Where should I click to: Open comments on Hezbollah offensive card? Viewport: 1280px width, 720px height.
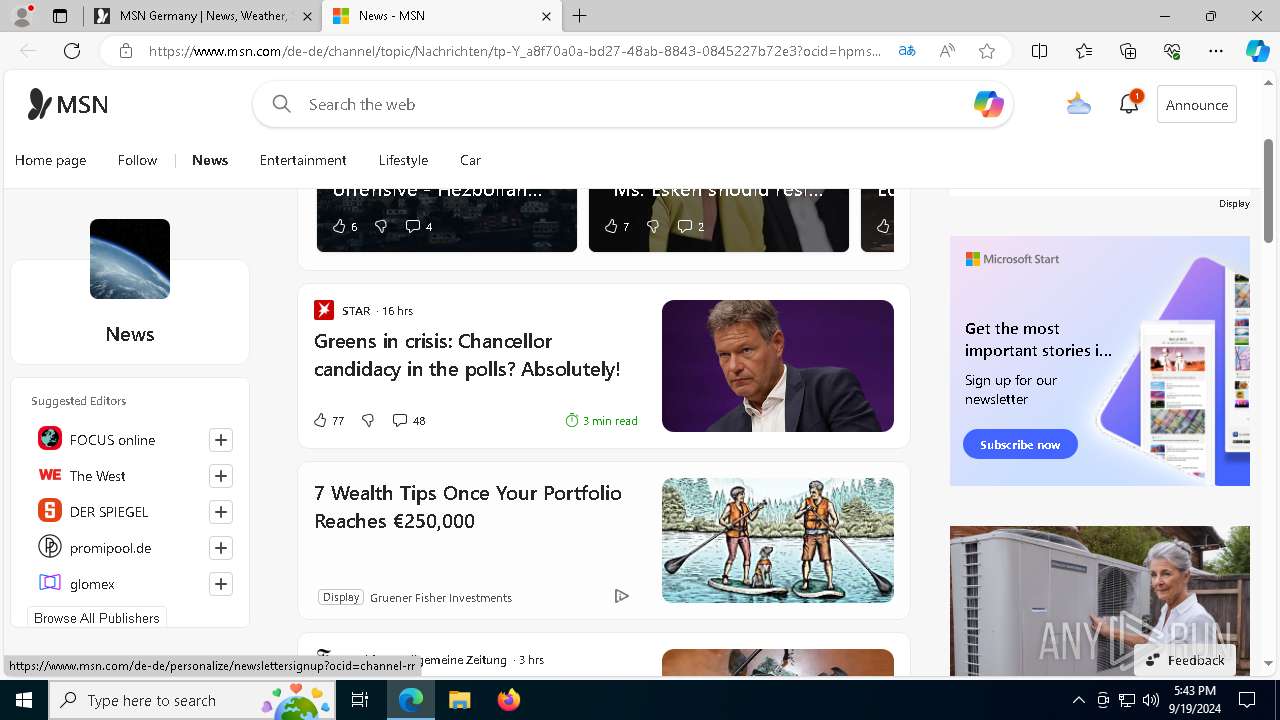[x=419, y=227]
